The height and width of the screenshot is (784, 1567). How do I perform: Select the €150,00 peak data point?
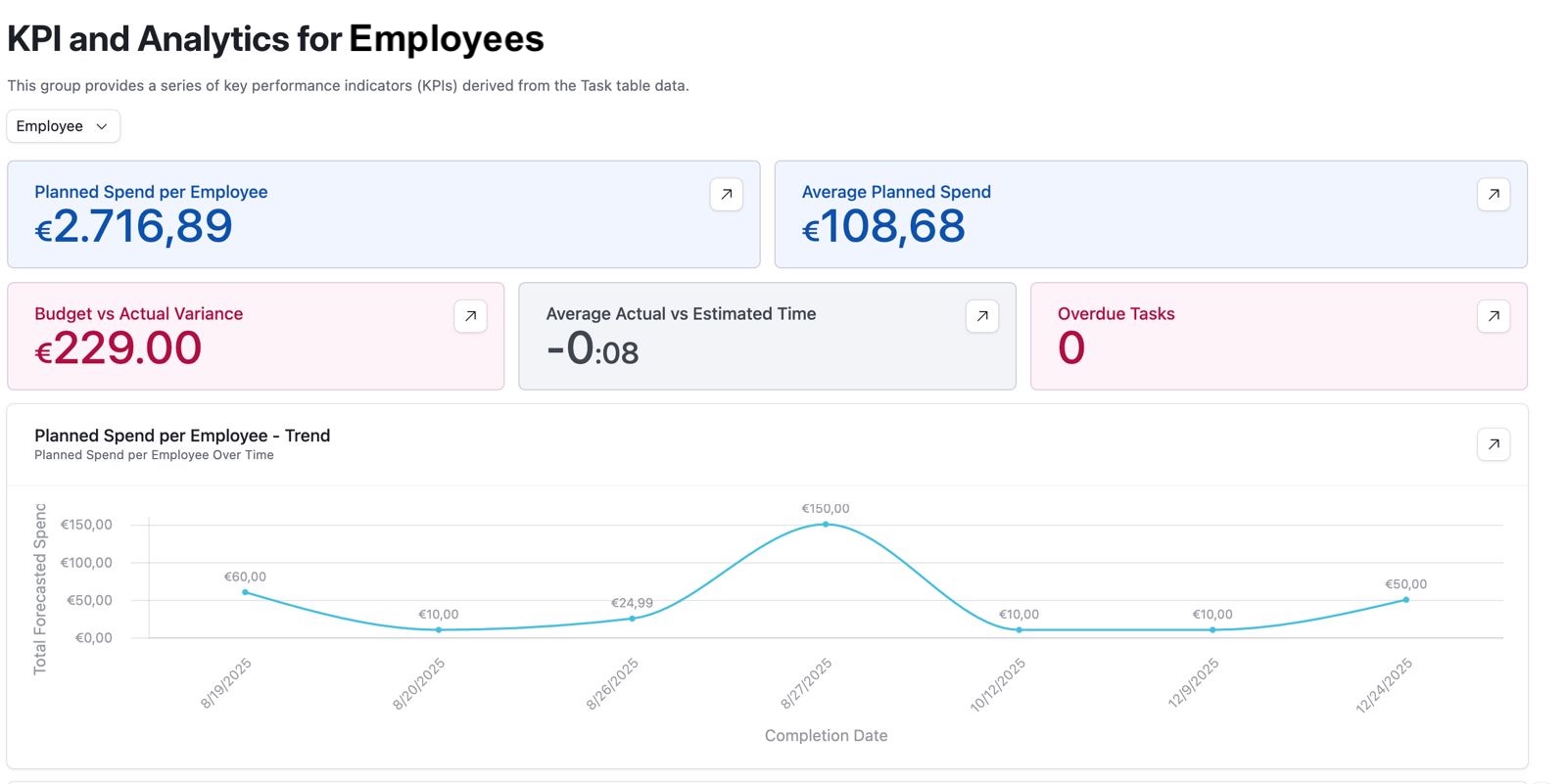[826, 525]
